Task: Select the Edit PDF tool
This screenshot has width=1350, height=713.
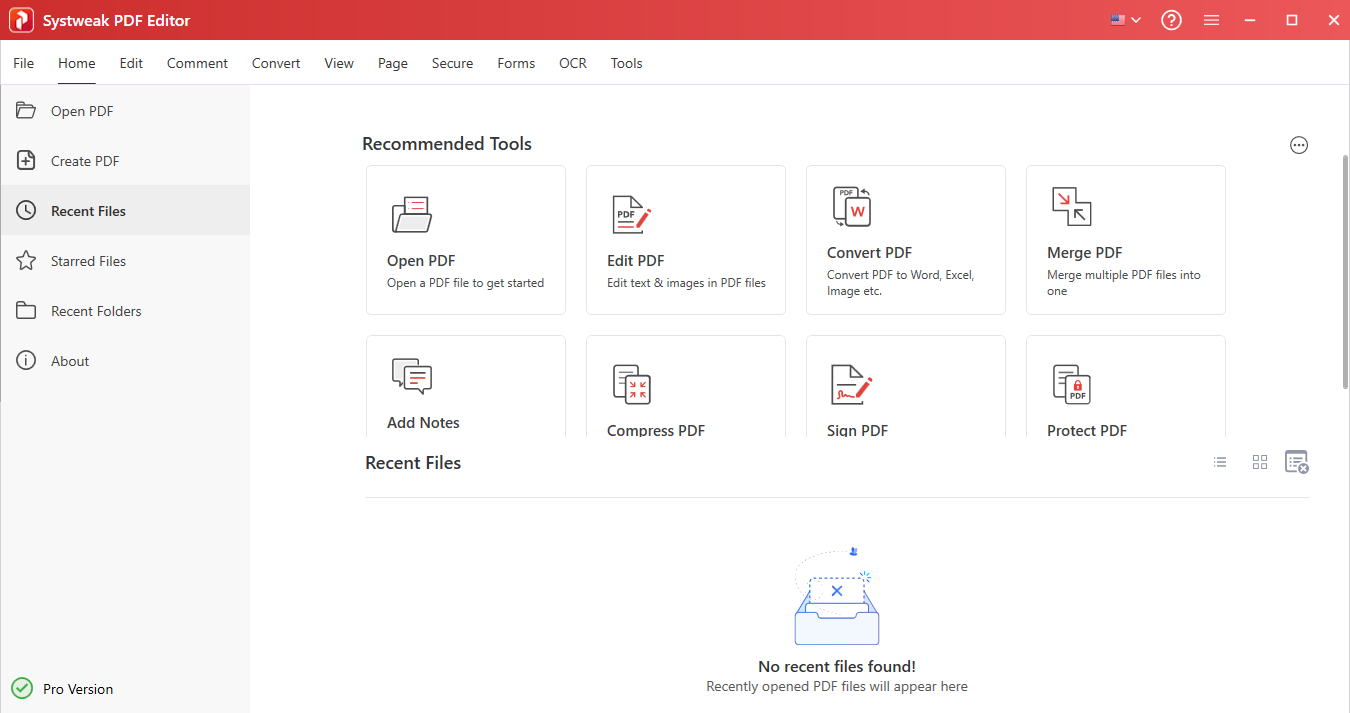Action: [685, 240]
